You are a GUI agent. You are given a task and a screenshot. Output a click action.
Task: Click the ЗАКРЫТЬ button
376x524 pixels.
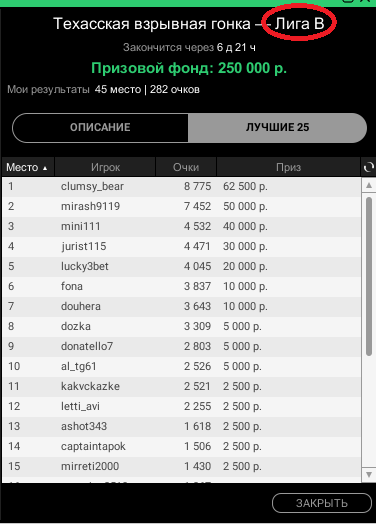tap(322, 503)
